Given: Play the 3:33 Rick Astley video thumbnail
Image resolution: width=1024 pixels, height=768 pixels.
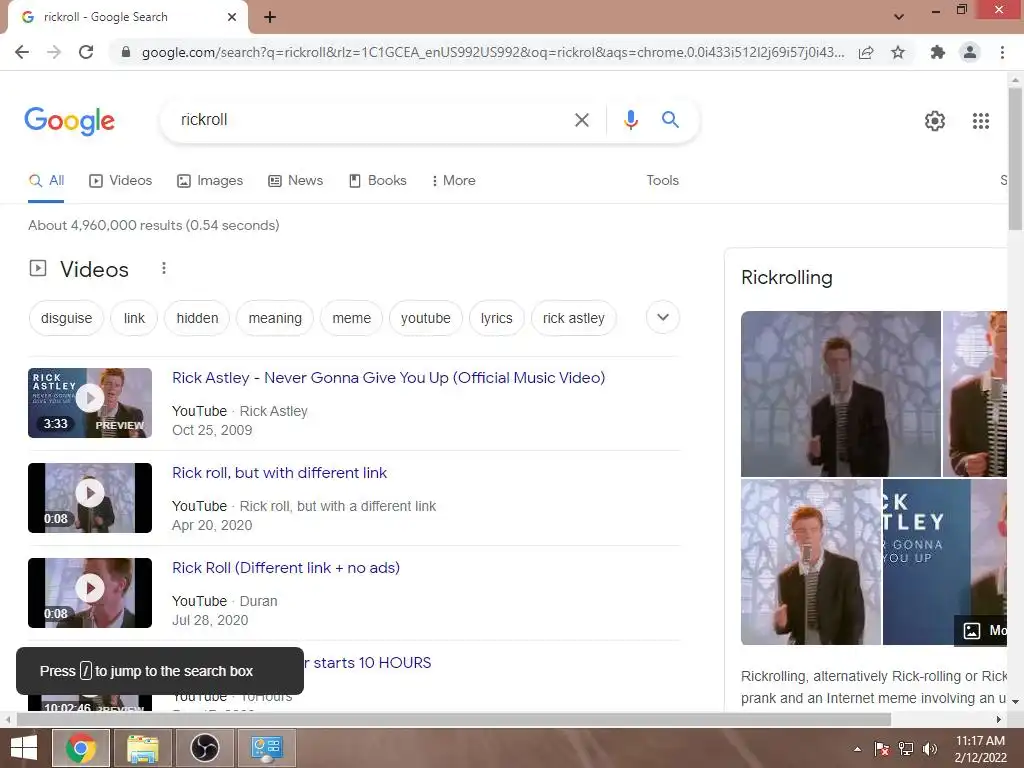Looking at the screenshot, I should point(90,403).
